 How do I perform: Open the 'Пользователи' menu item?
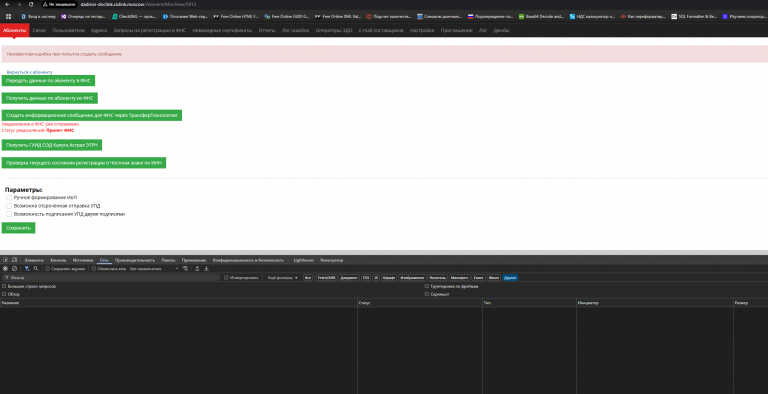68,30
